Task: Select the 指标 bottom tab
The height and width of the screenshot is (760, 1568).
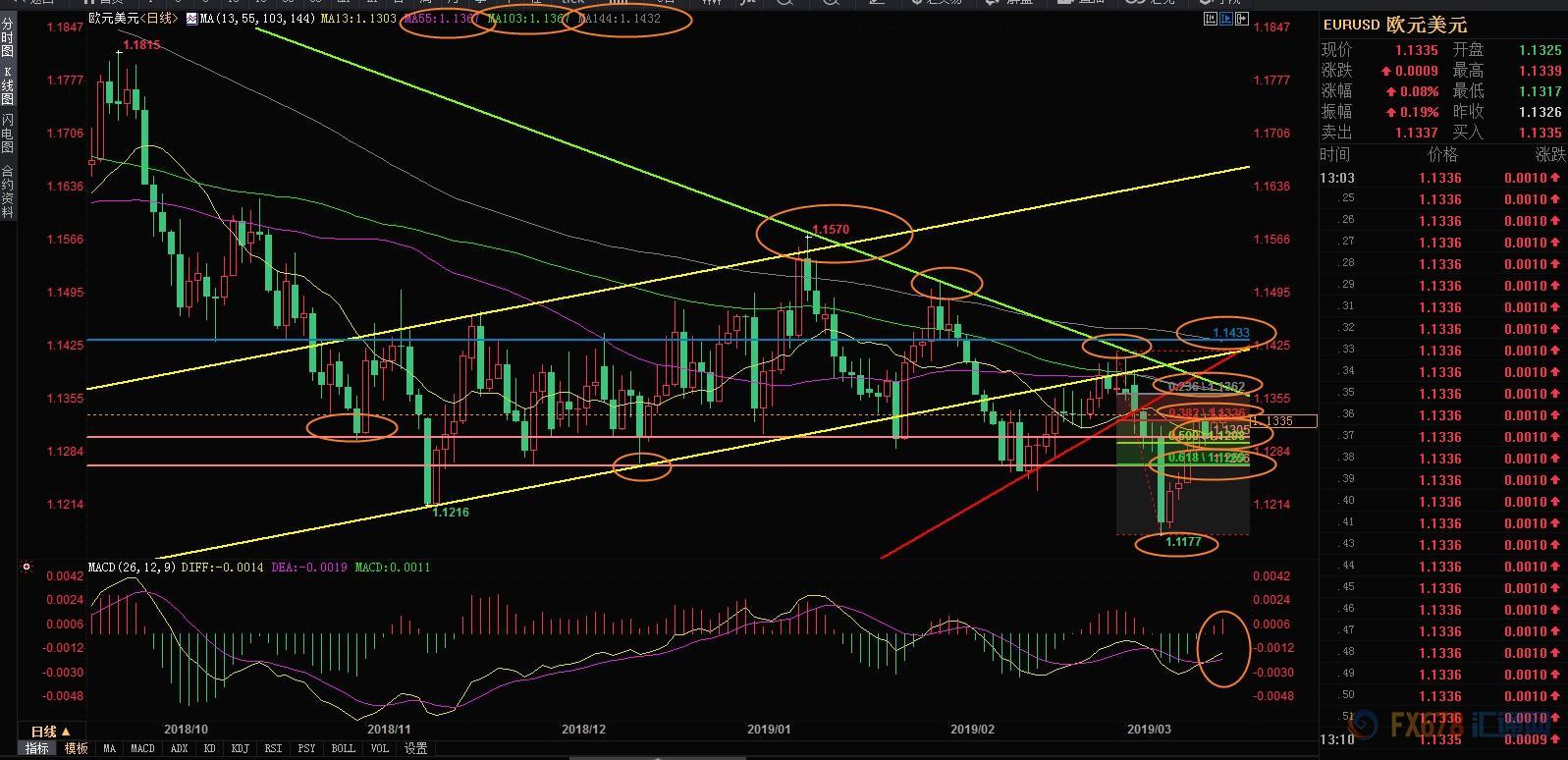Action: 36,748
